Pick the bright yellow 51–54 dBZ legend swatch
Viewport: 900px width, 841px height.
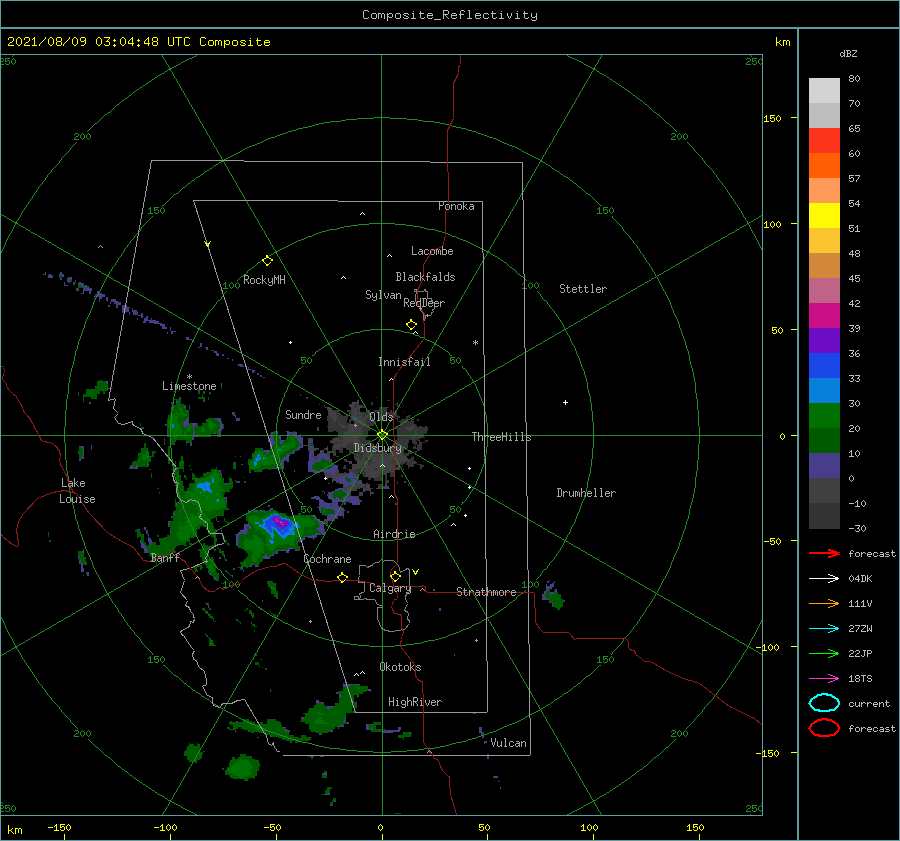click(x=824, y=216)
